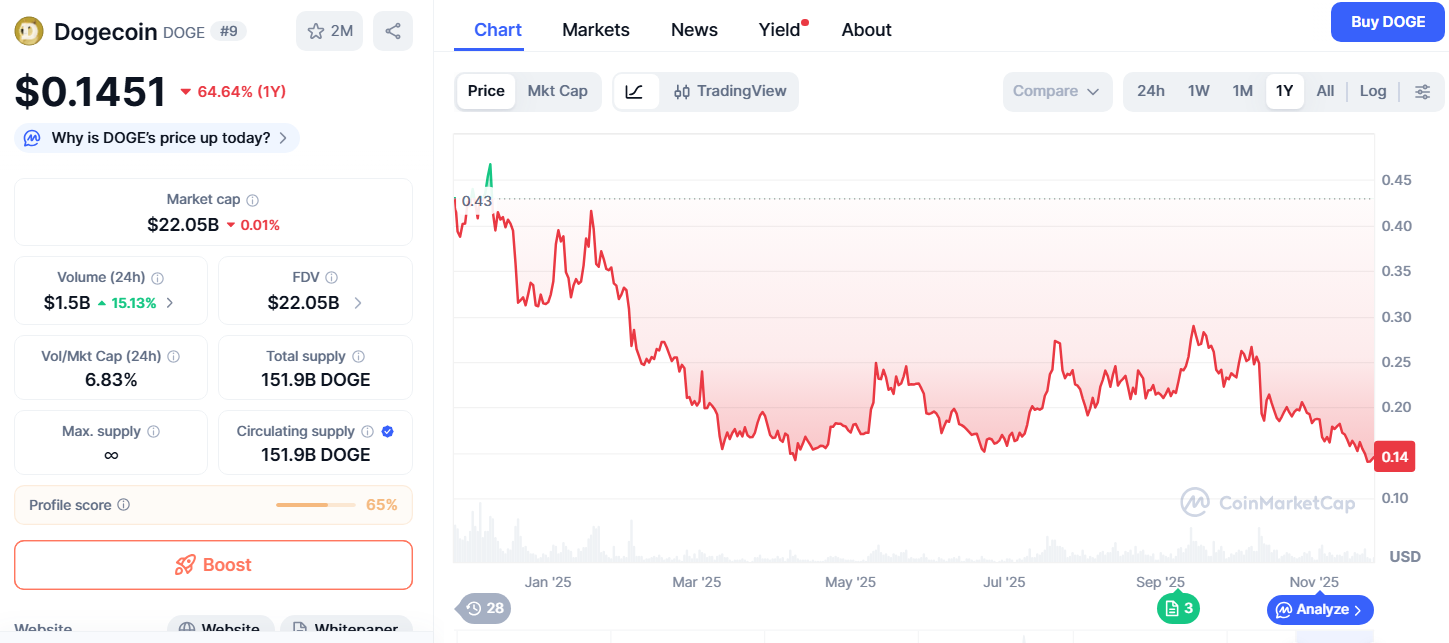The height and width of the screenshot is (643, 1449).
Task: Switch to the Markets tab
Action: pos(596,30)
